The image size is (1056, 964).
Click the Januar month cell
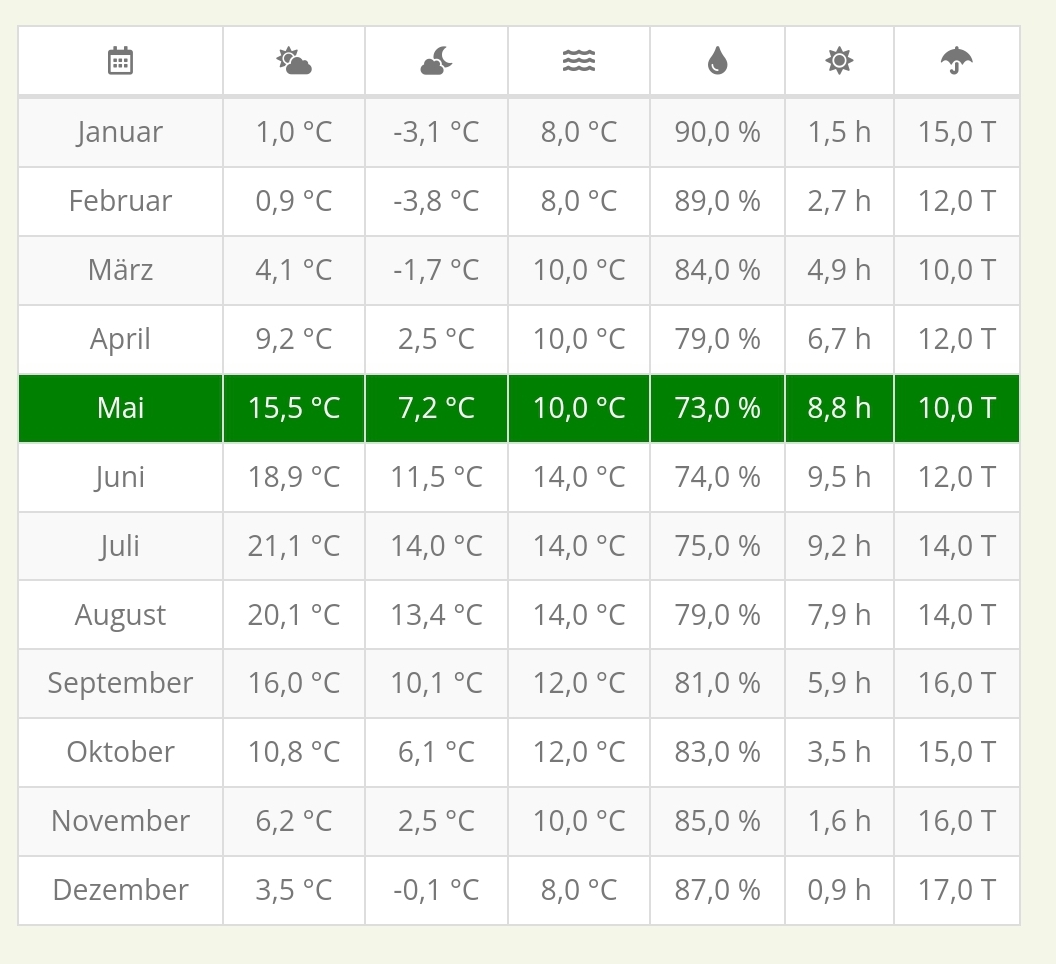(120, 132)
